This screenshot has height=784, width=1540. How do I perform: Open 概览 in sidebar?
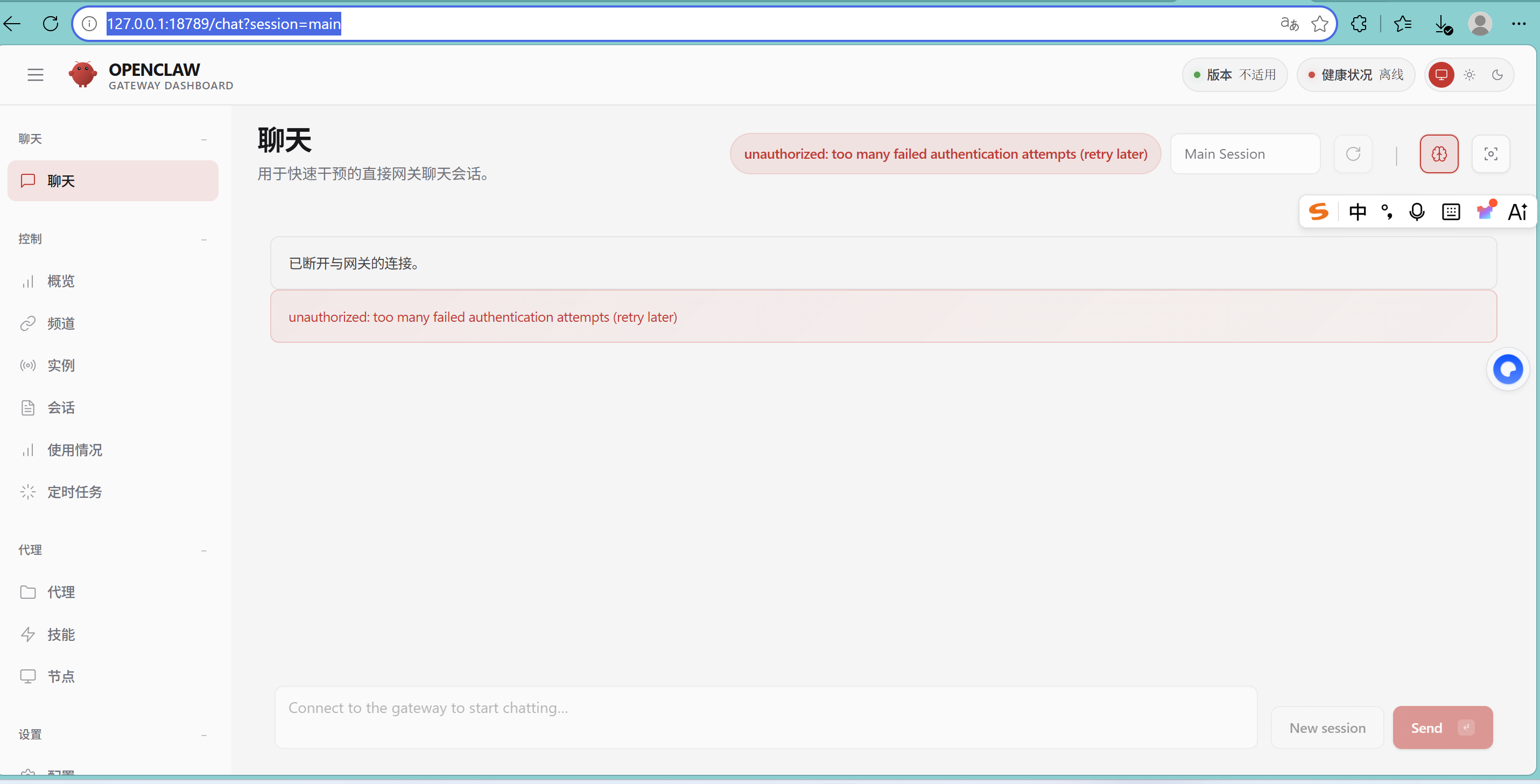coord(113,281)
